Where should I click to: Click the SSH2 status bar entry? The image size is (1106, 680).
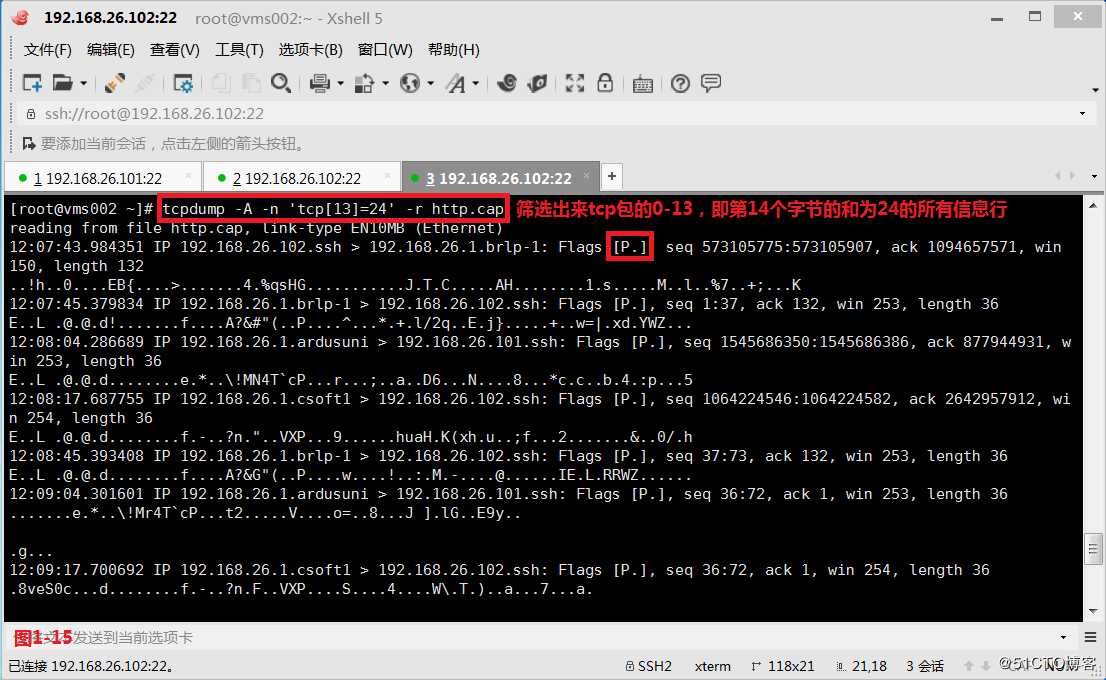[x=648, y=666]
